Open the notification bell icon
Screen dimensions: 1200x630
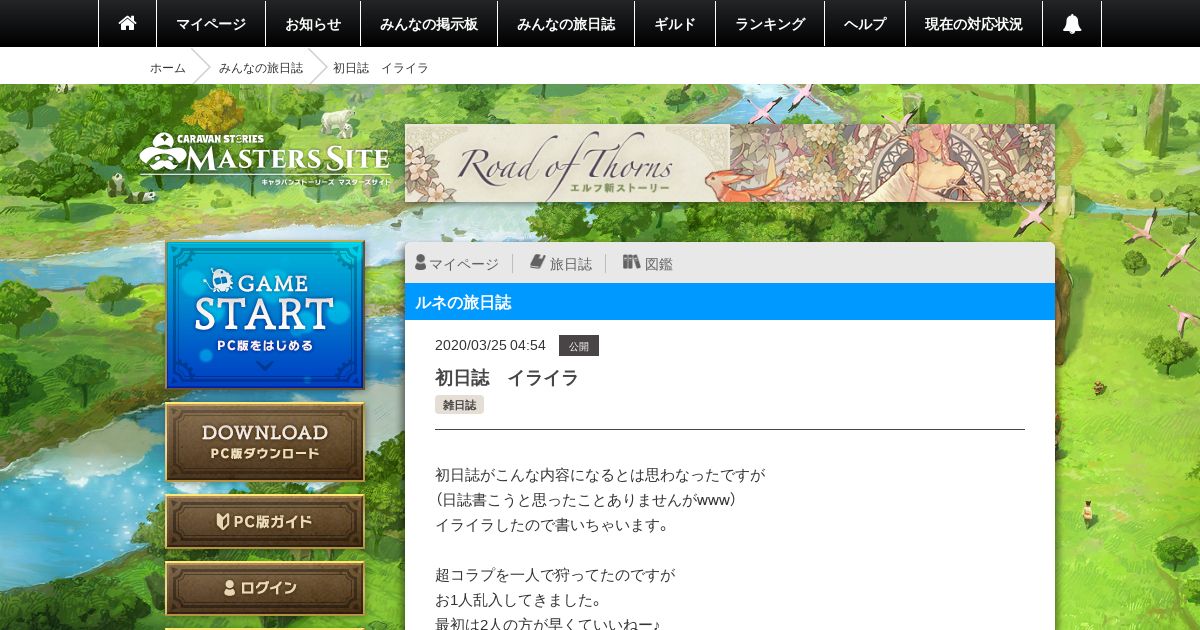click(x=1072, y=23)
